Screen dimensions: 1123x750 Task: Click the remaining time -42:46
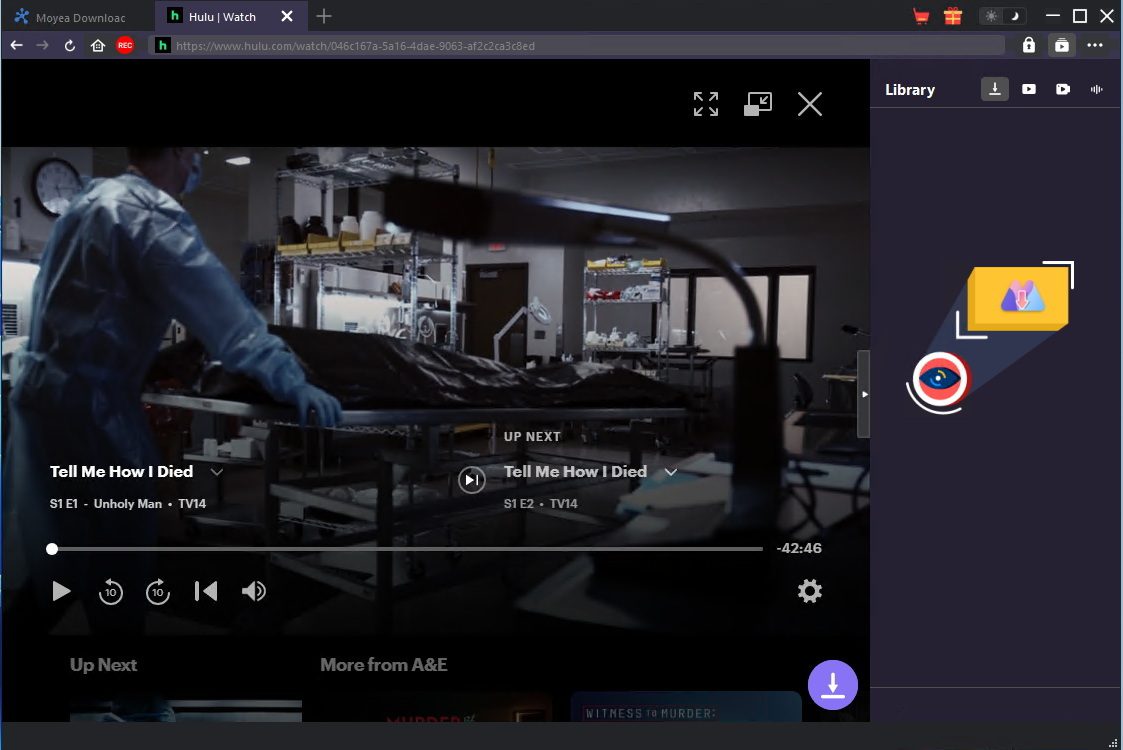click(x=799, y=548)
